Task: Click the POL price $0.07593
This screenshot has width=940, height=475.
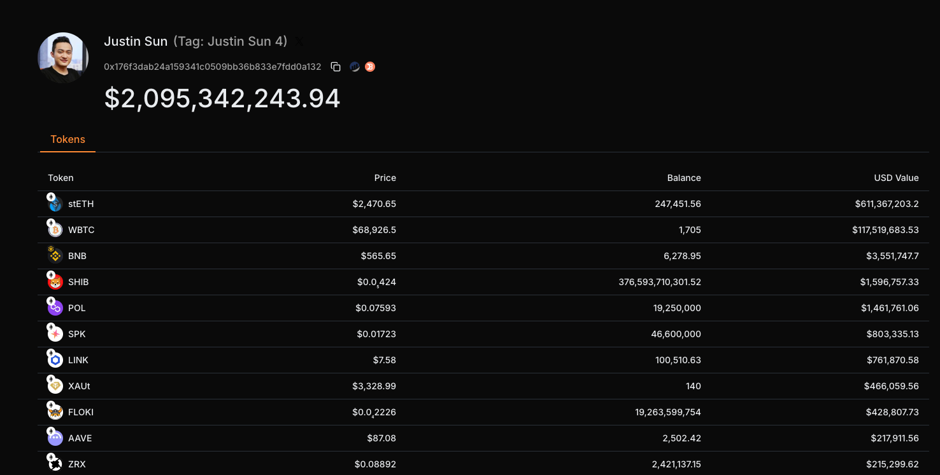Action: tap(375, 308)
